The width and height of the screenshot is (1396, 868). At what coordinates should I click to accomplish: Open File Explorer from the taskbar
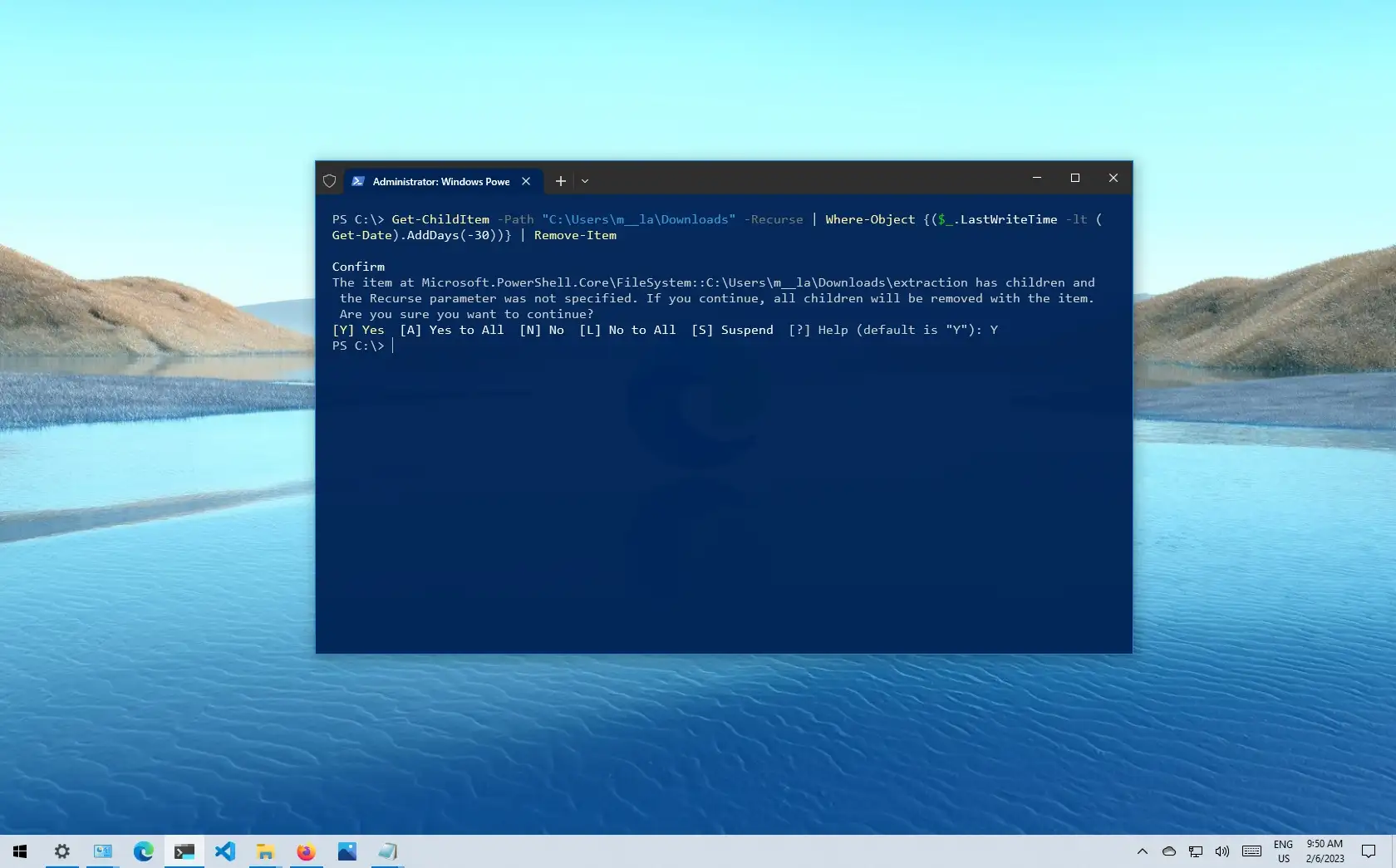tap(265, 851)
